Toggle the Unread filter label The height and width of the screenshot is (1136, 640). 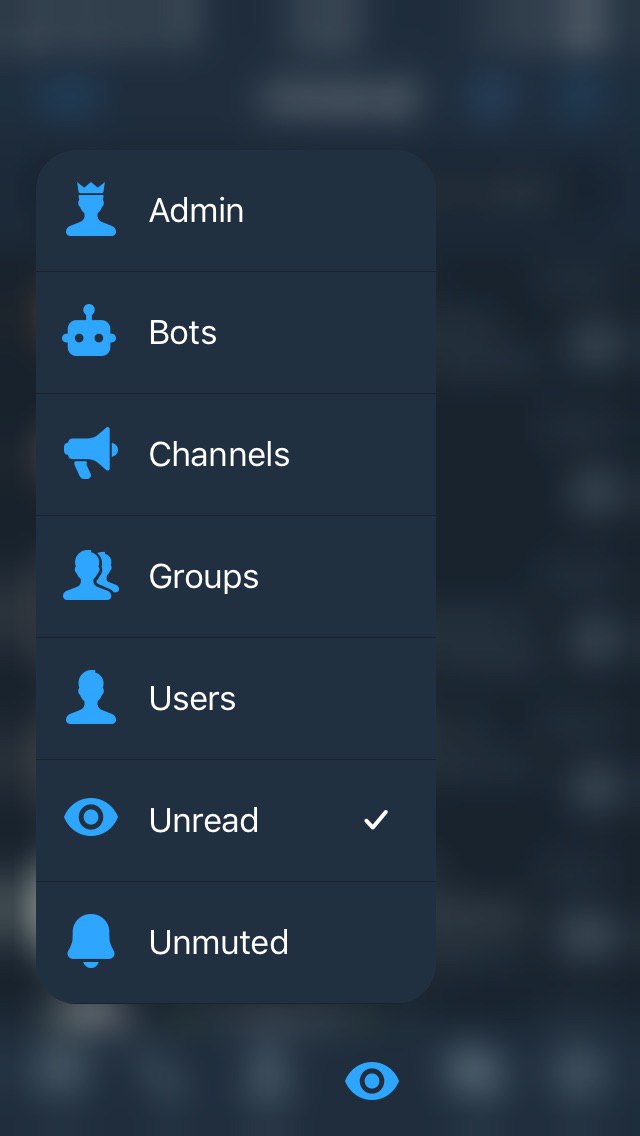pos(204,820)
